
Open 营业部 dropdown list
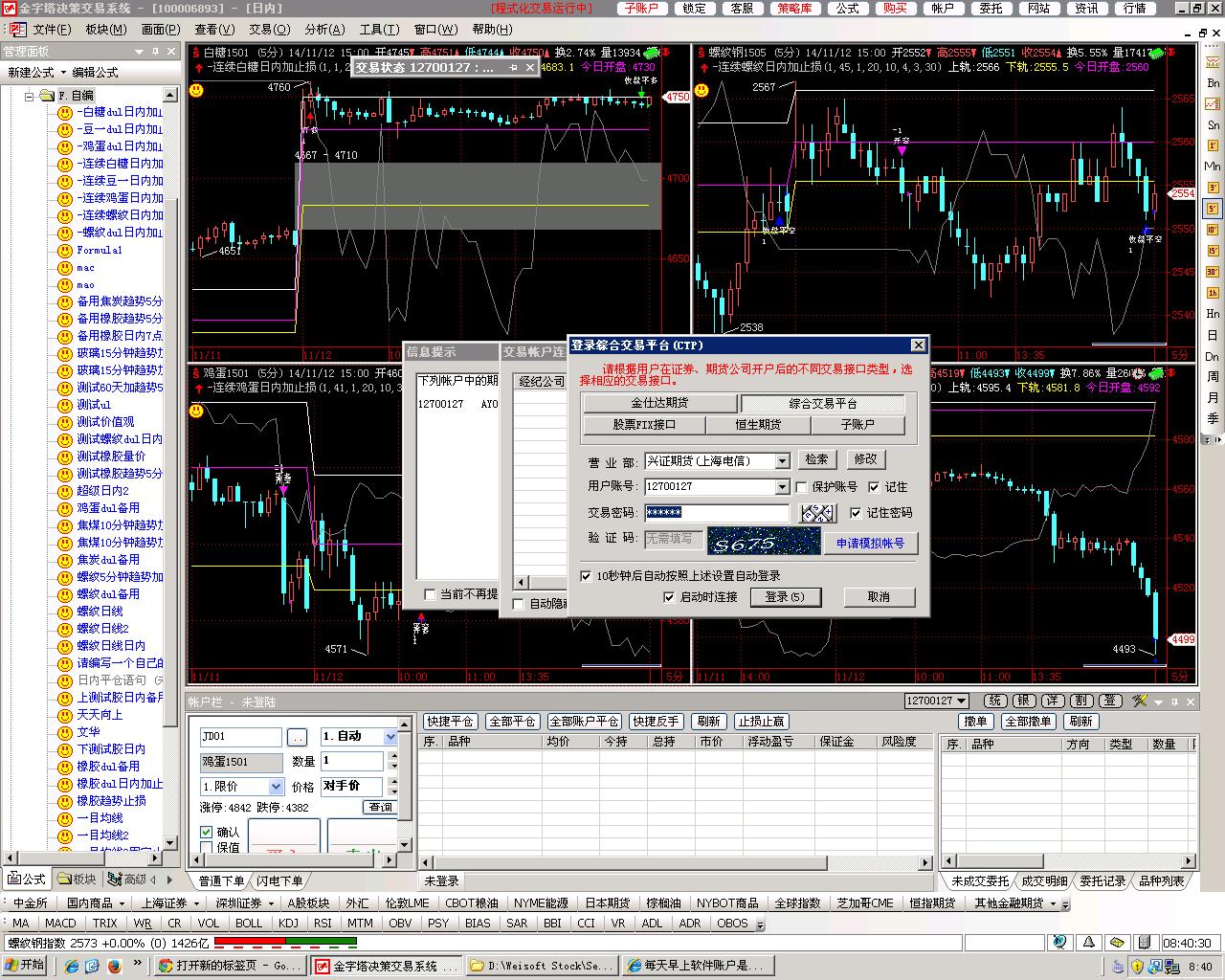(782, 461)
